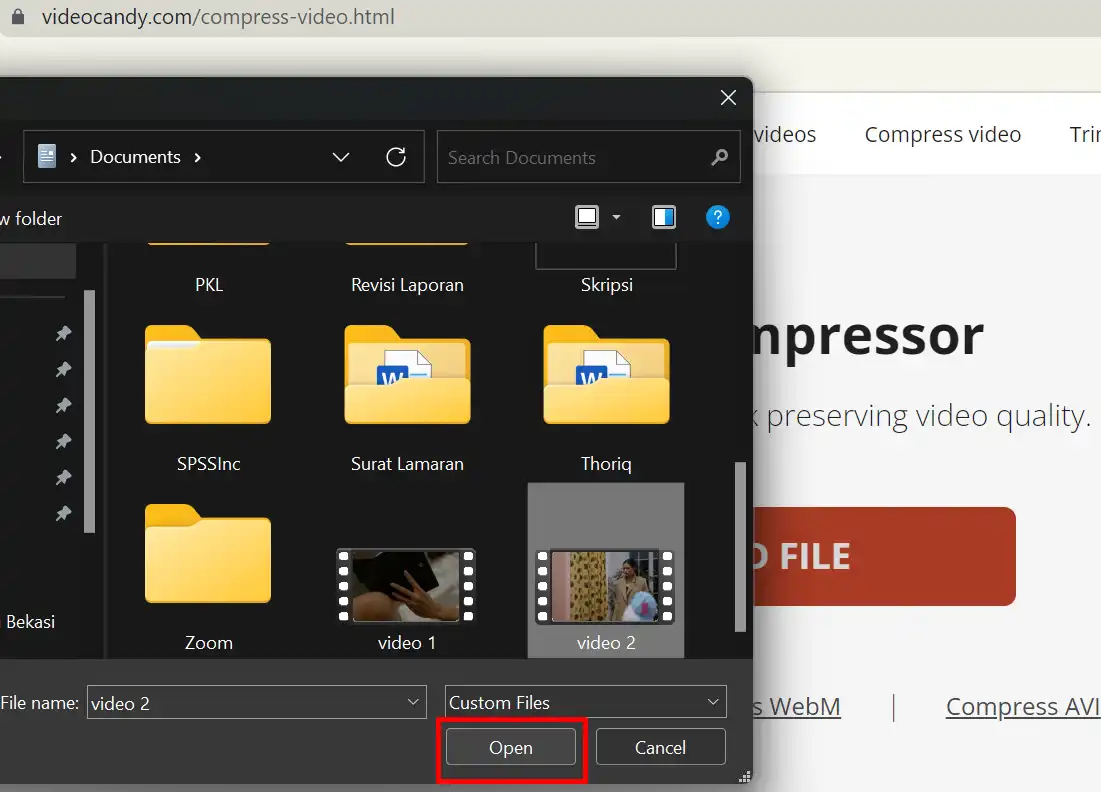The width and height of the screenshot is (1101, 792).
Task: Click Documents in the address breadcrumb
Action: [136, 157]
